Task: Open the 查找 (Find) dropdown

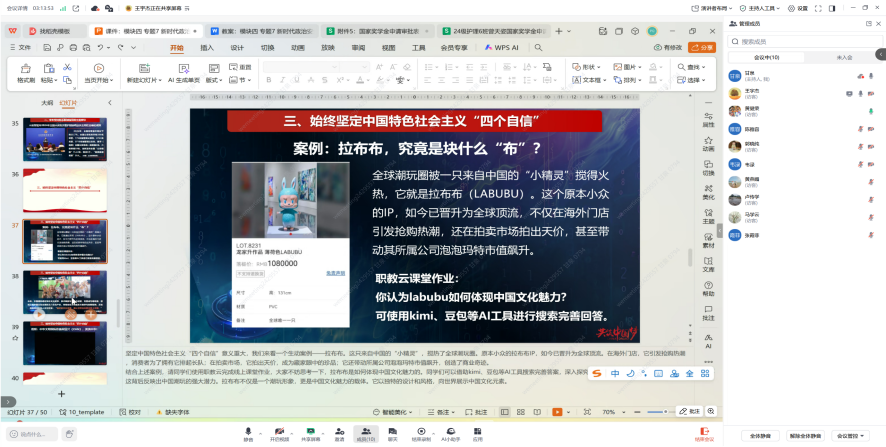Action: point(692,67)
